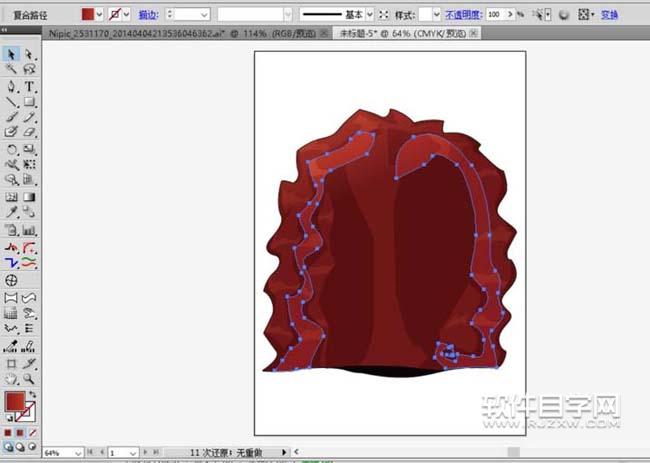Viewport: 650px width, 463px height.
Task: Pick the Eraser tool
Action: (x=29, y=131)
